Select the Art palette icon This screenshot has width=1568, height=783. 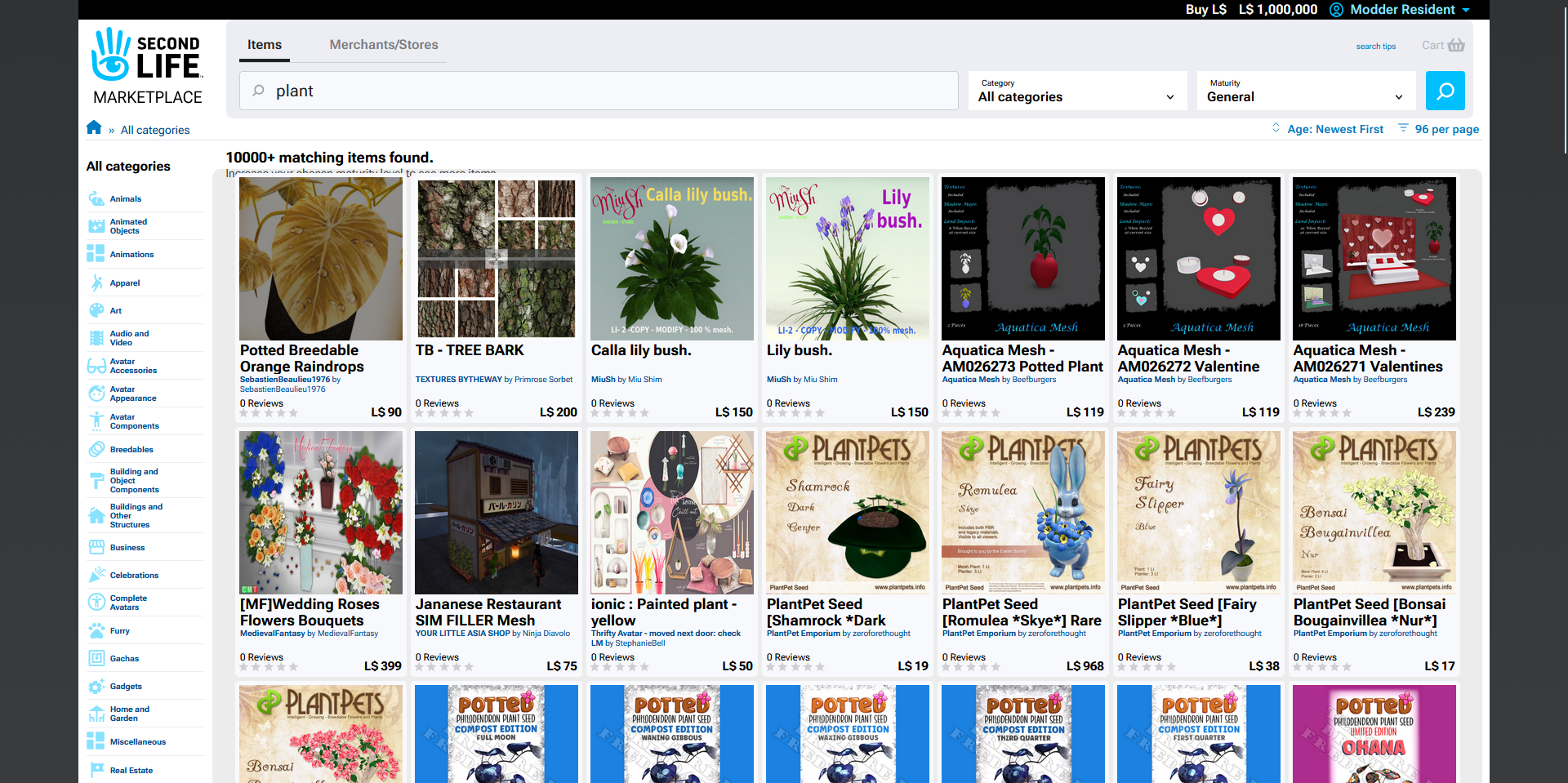96,310
